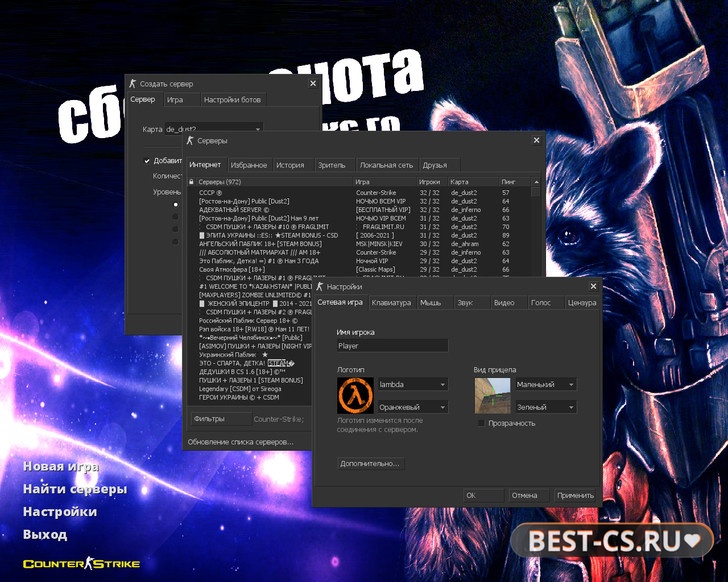Select the ГЕРОИ УКРАИНЫ © + CSDM row

[x=250, y=397]
